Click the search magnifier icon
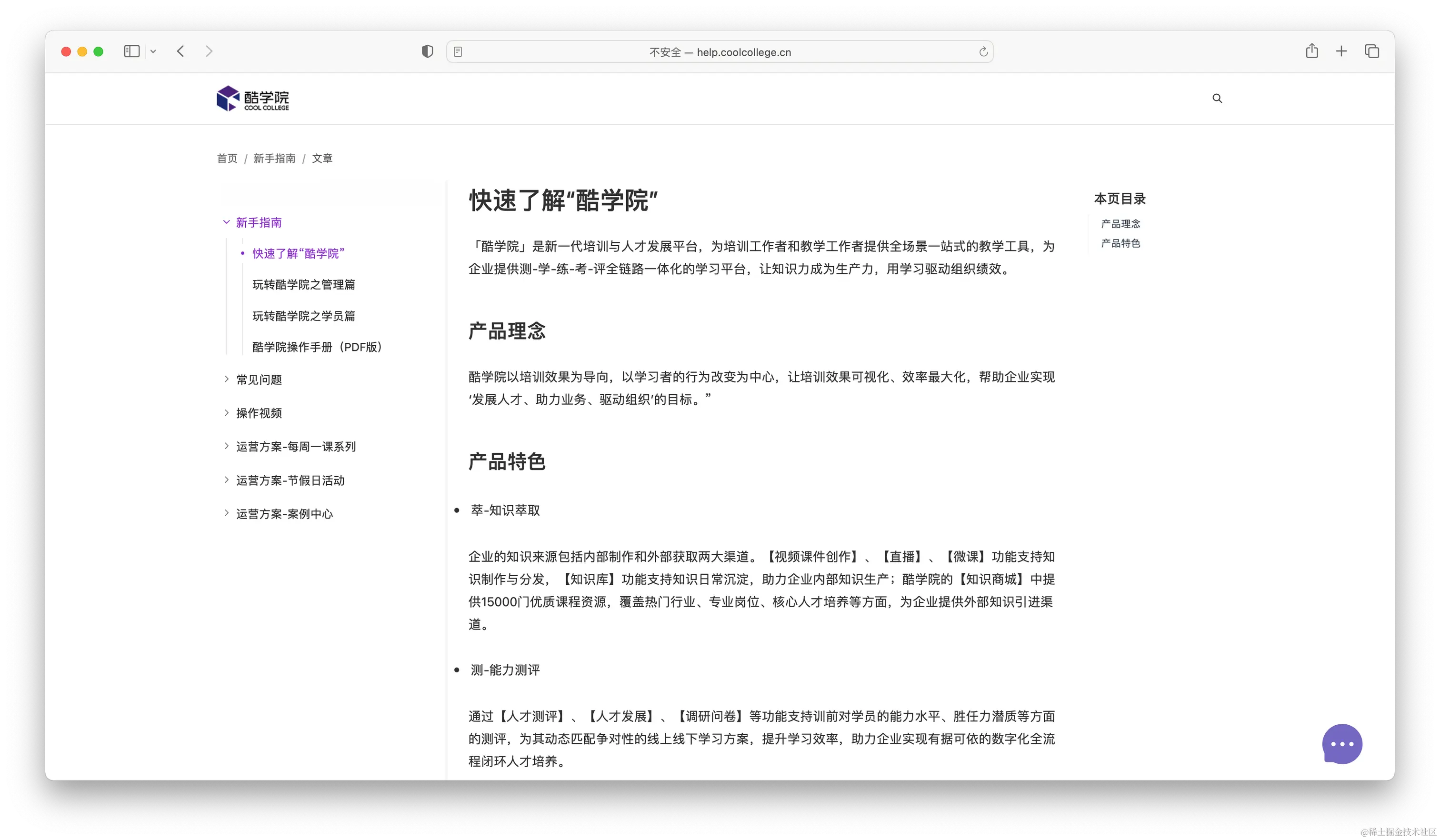 click(1217, 98)
